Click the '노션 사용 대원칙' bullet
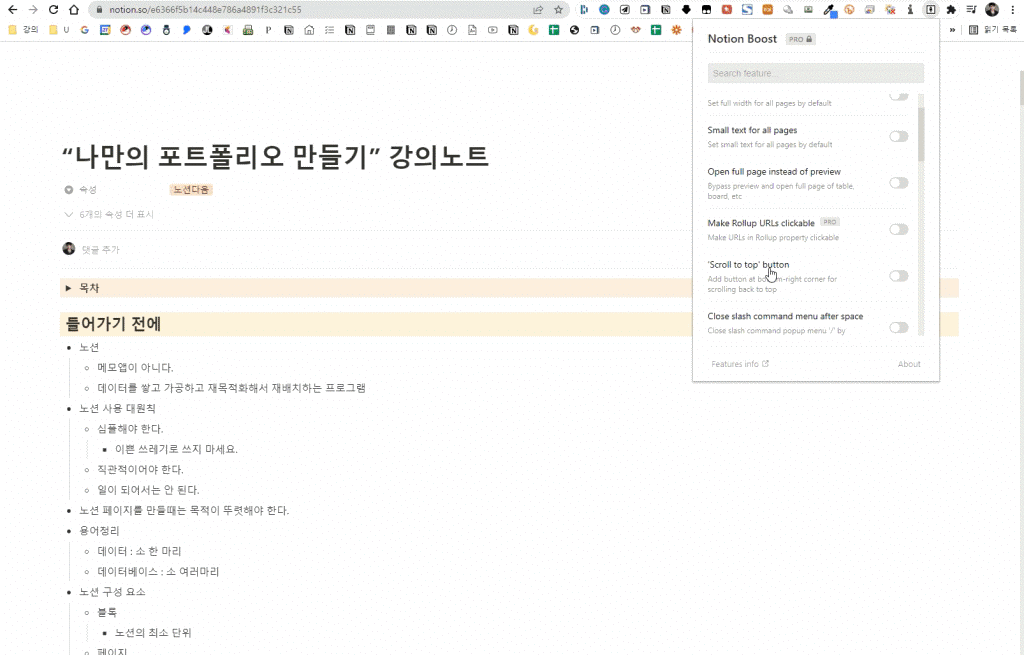Screen dimensions: 1024x655 pos(118,408)
